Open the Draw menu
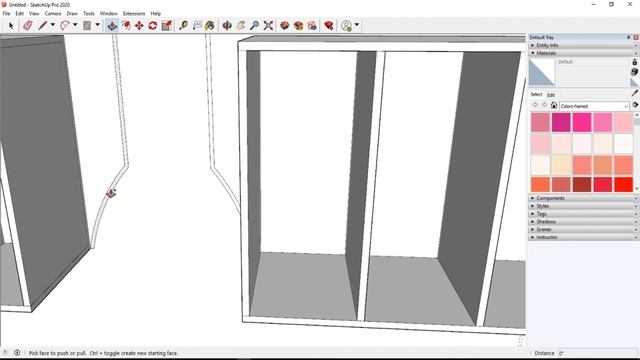The height and width of the screenshot is (360, 640). tap(72, 13)
